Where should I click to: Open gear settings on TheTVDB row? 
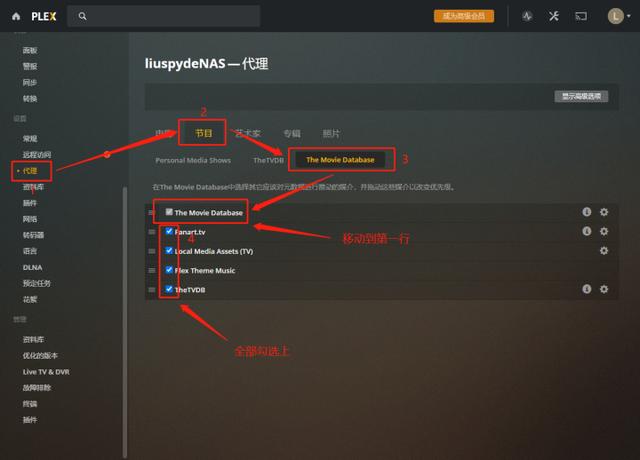[x=604, y=289]
